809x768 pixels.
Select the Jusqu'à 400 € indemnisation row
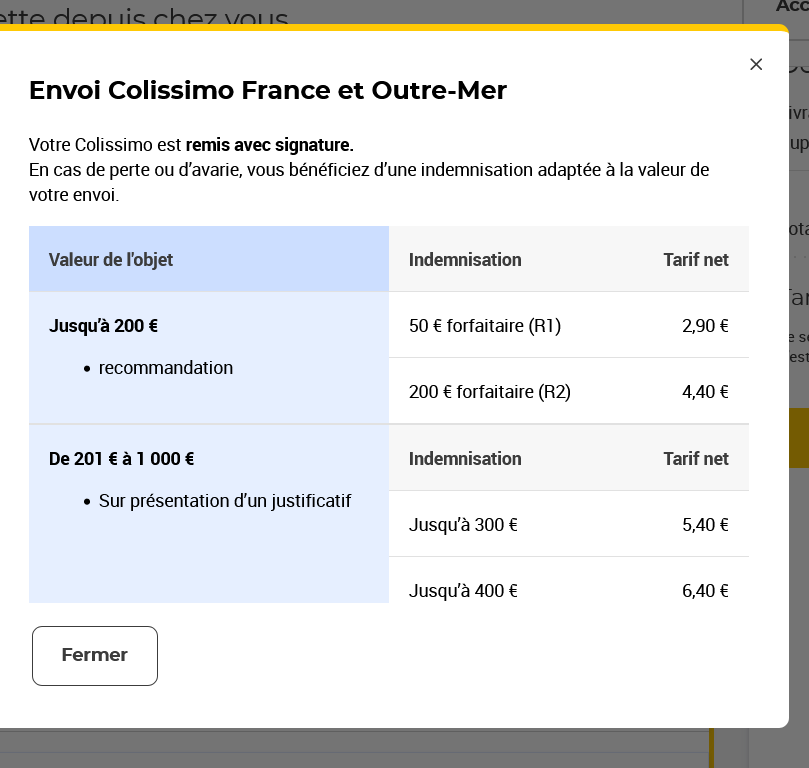[x=463, y=591]
